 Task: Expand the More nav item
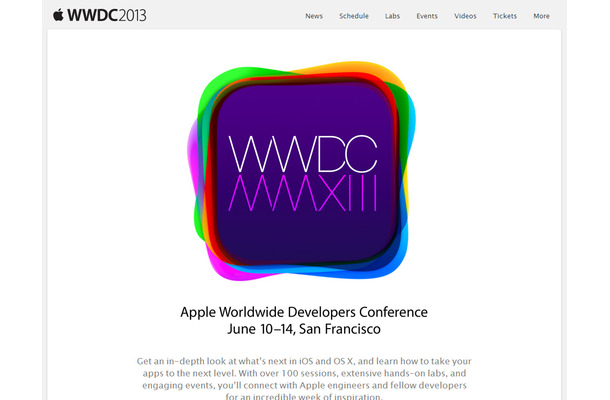(x=541, y=16)
